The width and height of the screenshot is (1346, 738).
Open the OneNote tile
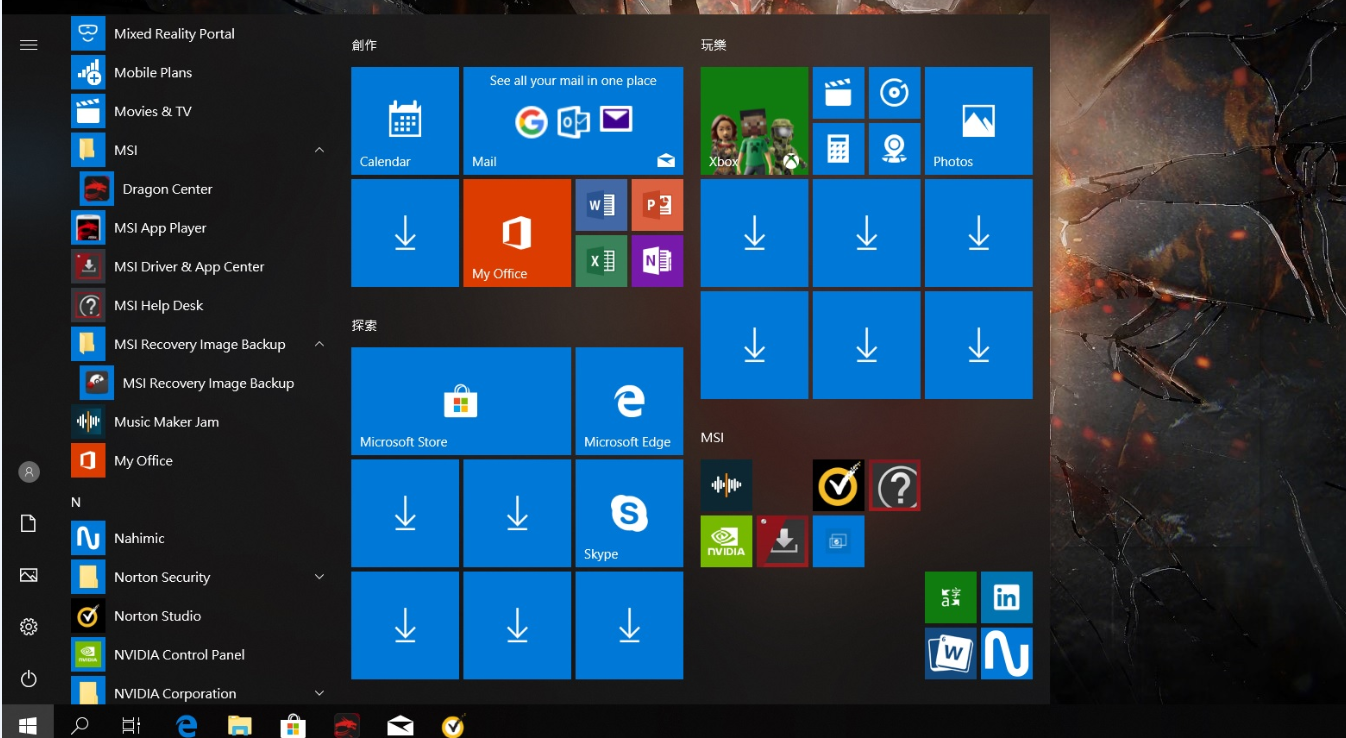pyautogui.click(x=657, y=261)
